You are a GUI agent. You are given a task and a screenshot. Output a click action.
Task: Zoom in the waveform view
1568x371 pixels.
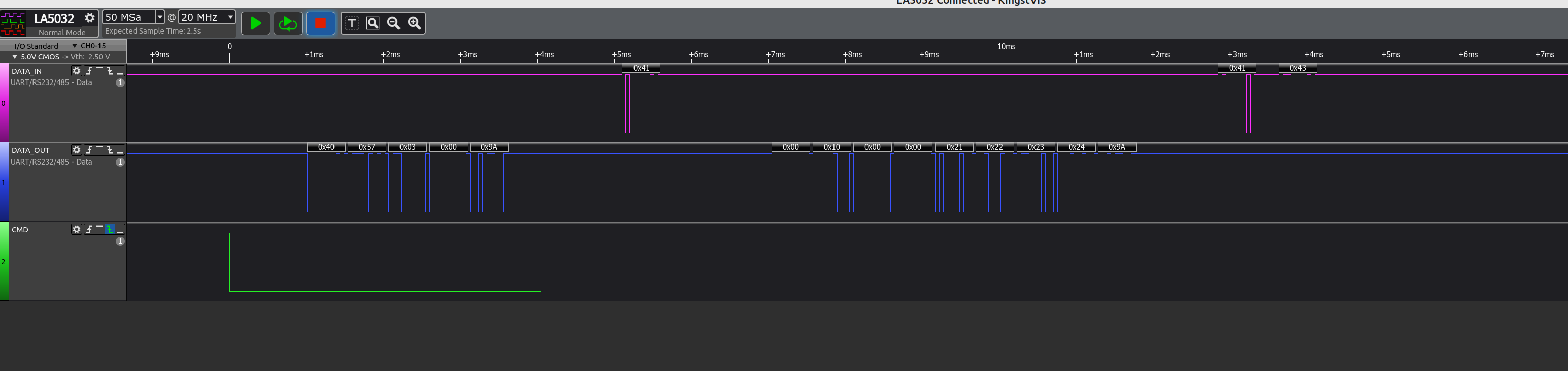pos(415,24)
